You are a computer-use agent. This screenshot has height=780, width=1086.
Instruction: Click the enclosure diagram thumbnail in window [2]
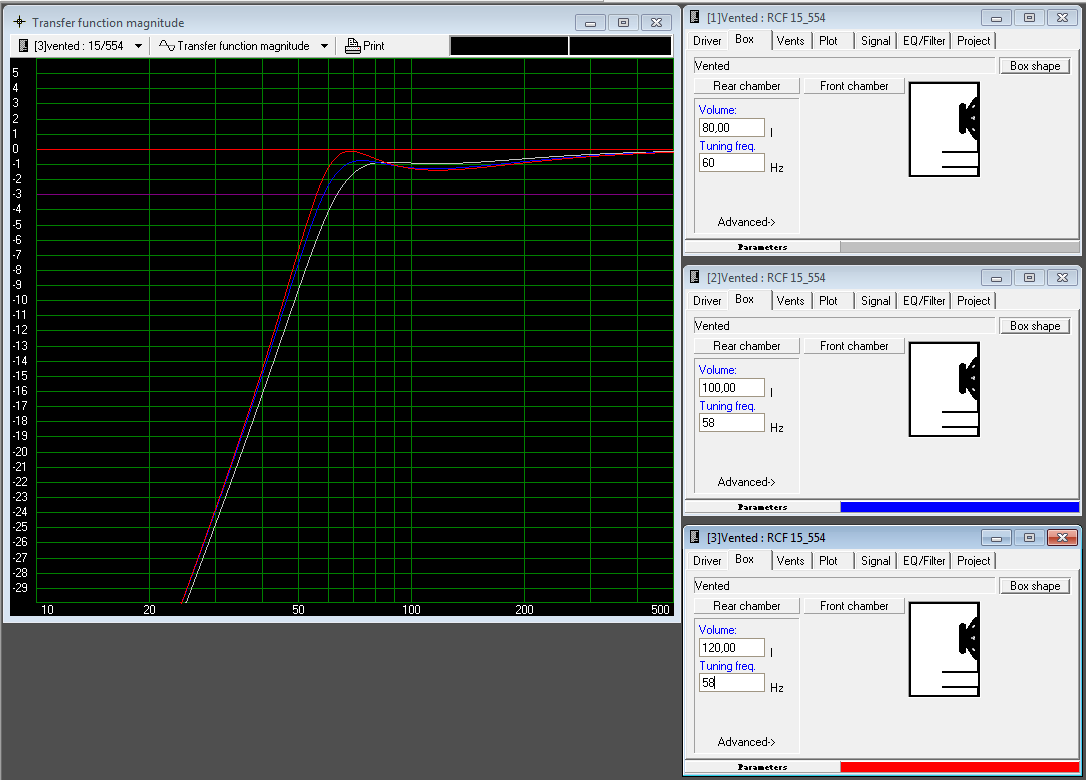click(x=944, y=389)
